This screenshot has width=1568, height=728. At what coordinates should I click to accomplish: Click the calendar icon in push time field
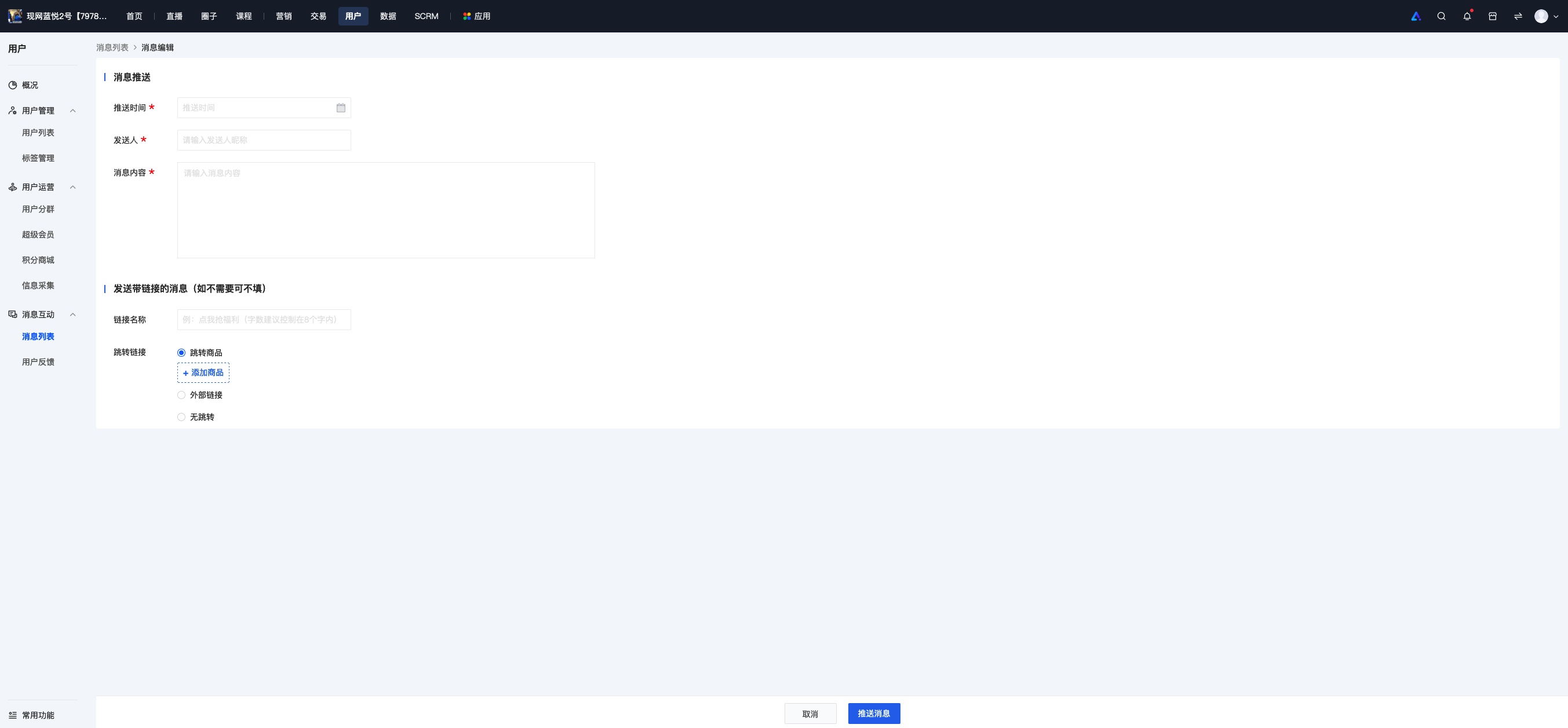point(341,108)
